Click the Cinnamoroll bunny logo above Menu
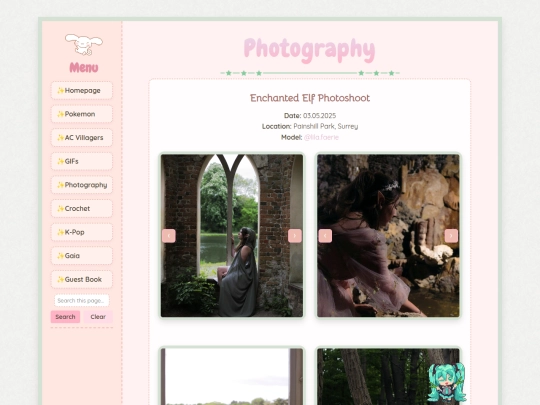Screen dimensions: 540x405 (84, 44)
